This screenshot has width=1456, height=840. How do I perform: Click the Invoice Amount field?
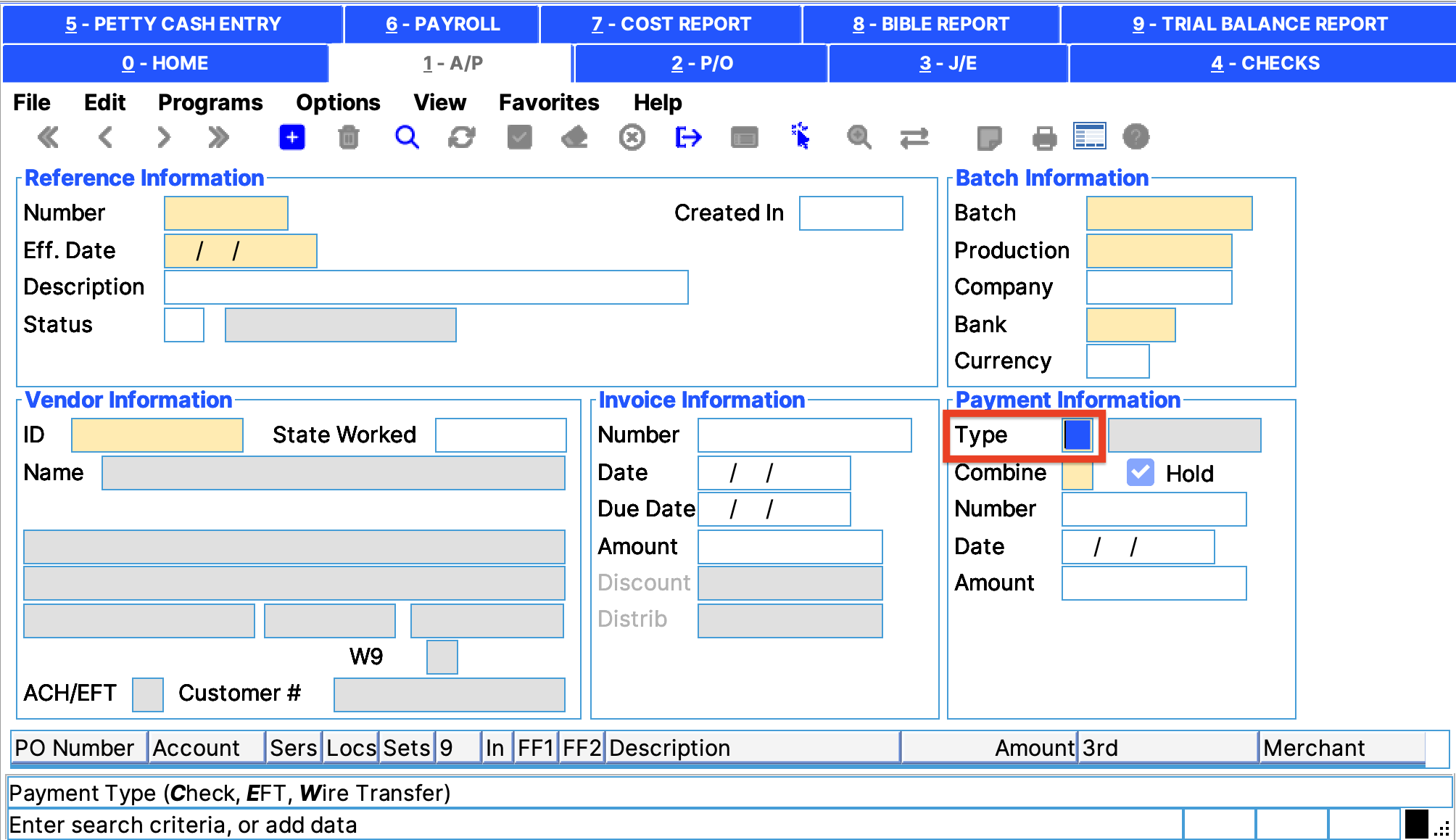pos(790,547)
